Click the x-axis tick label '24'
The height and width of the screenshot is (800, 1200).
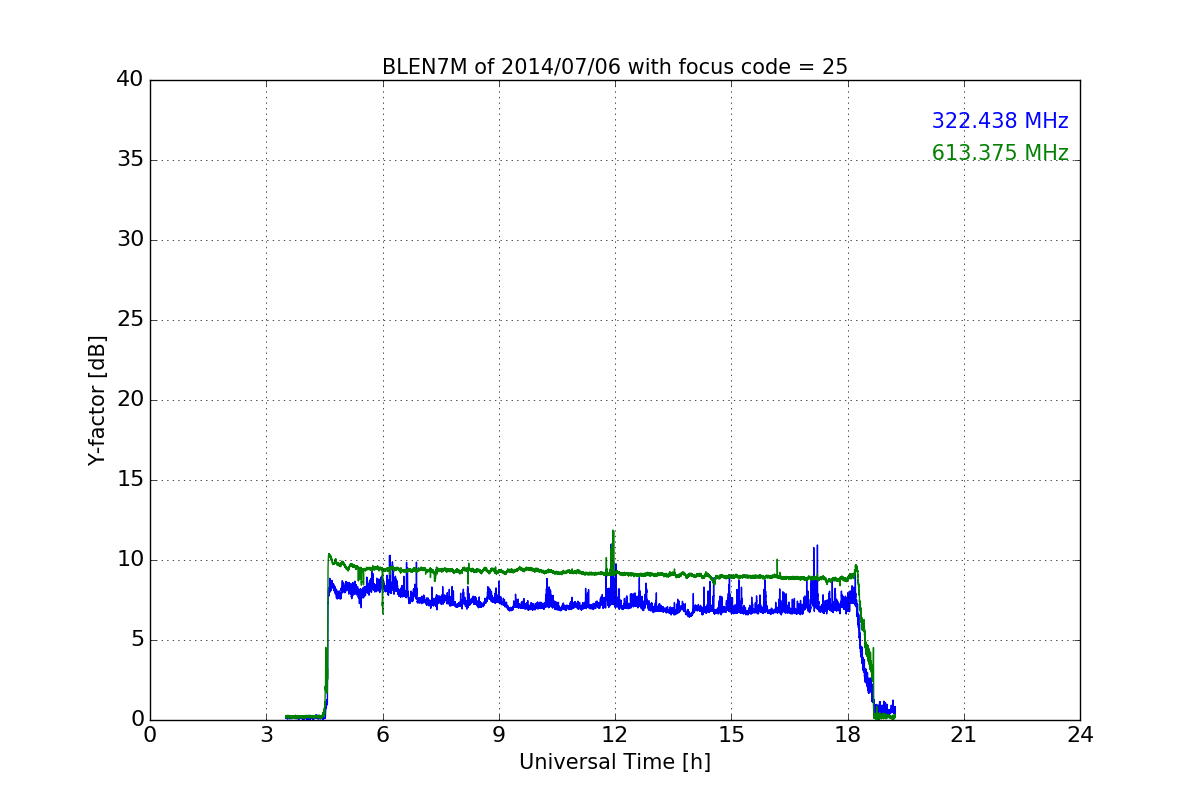pyautogui.click(x=1080, y=735)
